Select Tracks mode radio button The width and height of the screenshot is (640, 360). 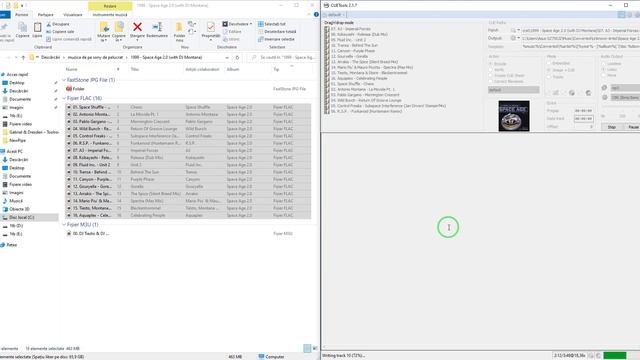(x=549, y=77)
